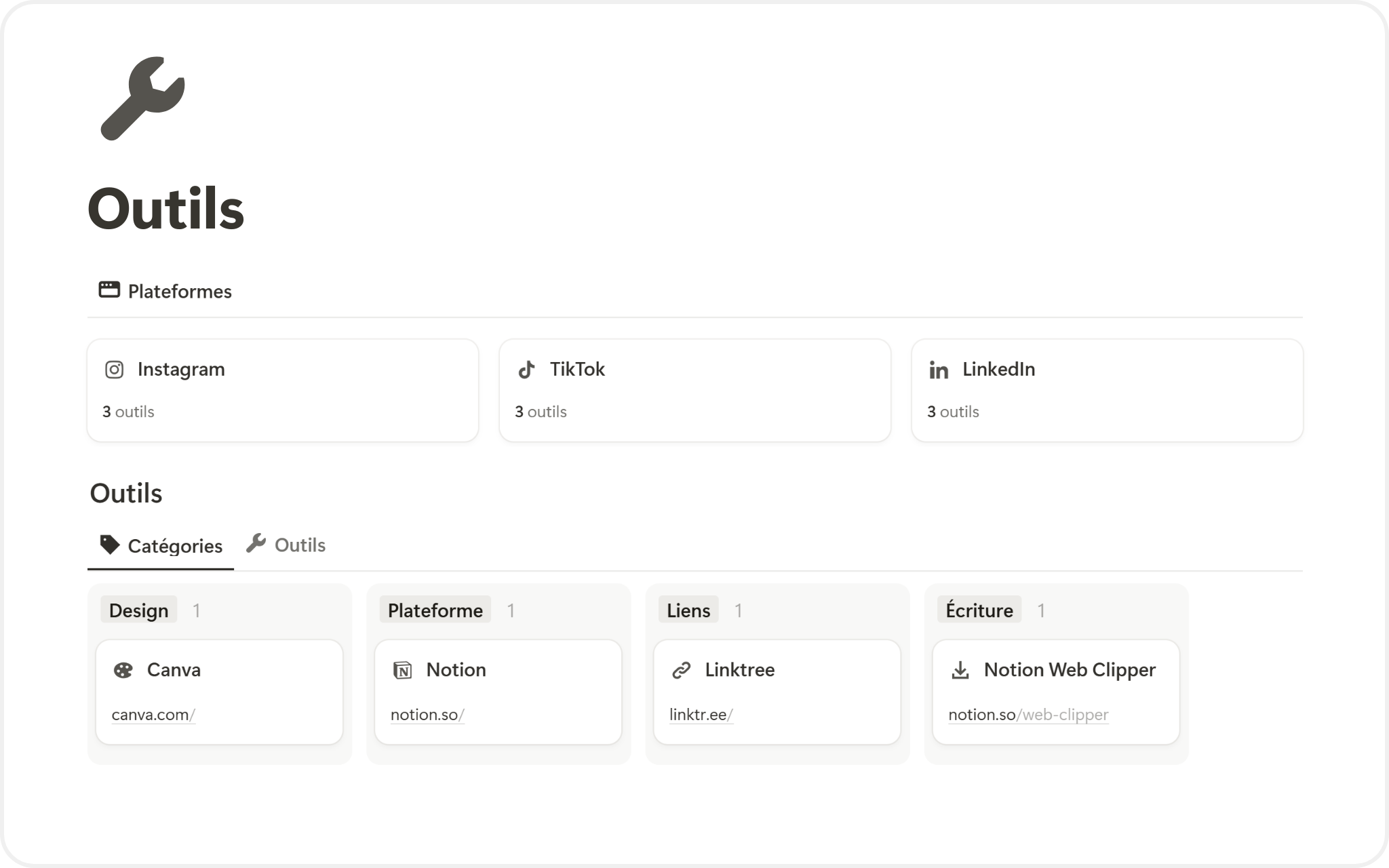Screen dimensions: 1389x868
Task: Click the Design category group label
Action: 138,610
